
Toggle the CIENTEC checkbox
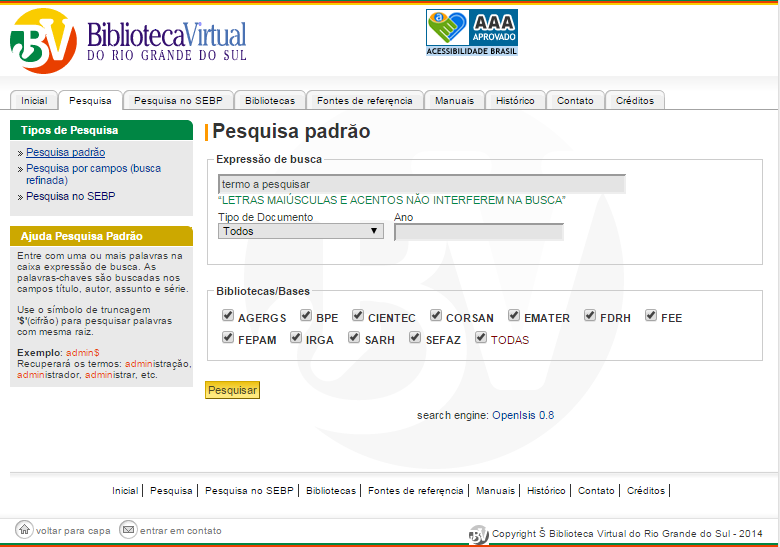358,315
